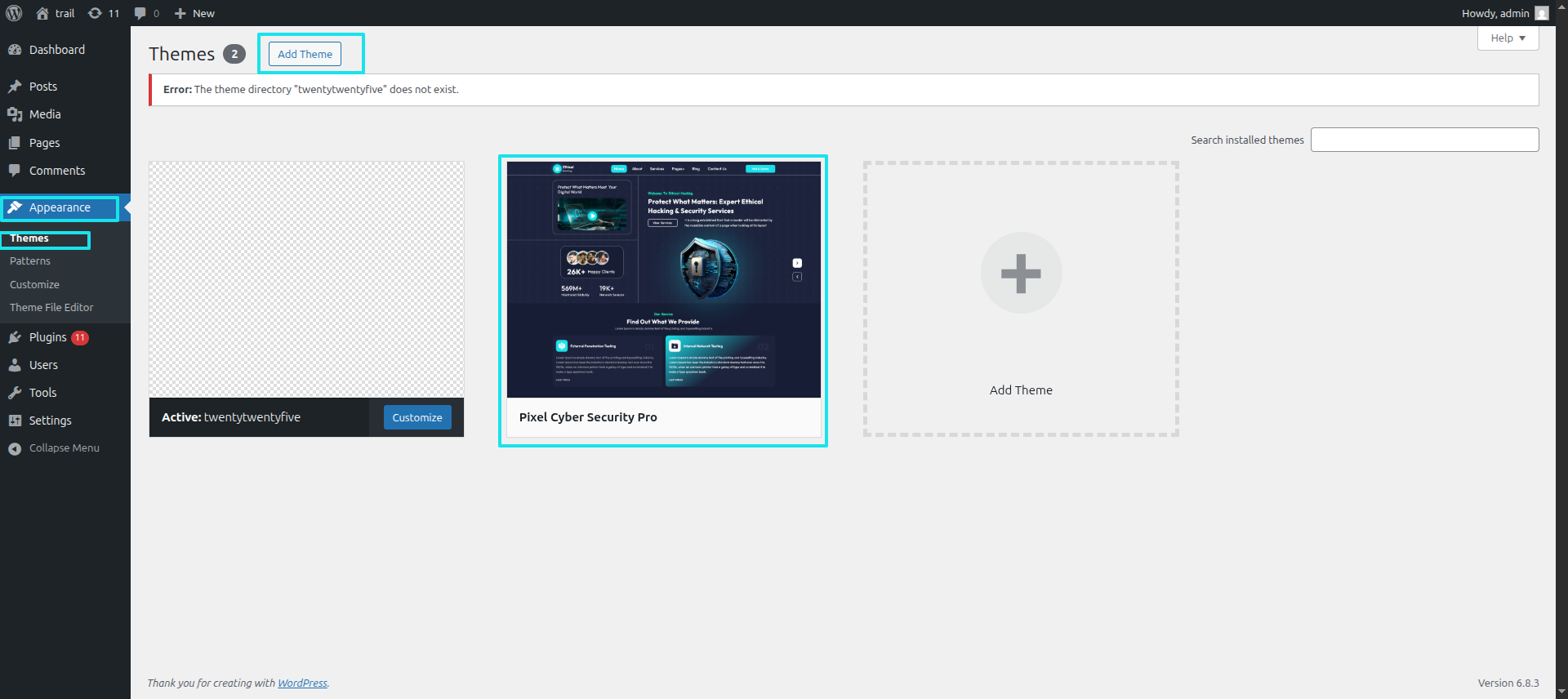
Task: Click the admin user avatar
Action: (x=1541, y=13)
